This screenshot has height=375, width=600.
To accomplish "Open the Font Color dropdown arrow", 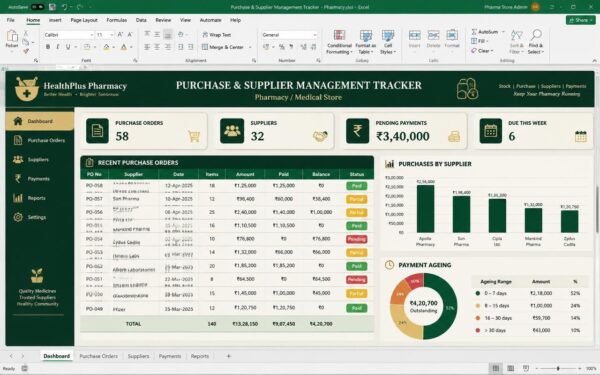I will point(131,47).
